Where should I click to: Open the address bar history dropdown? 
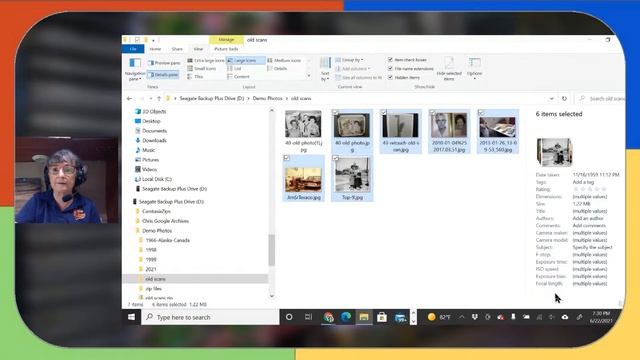[552, 98]
